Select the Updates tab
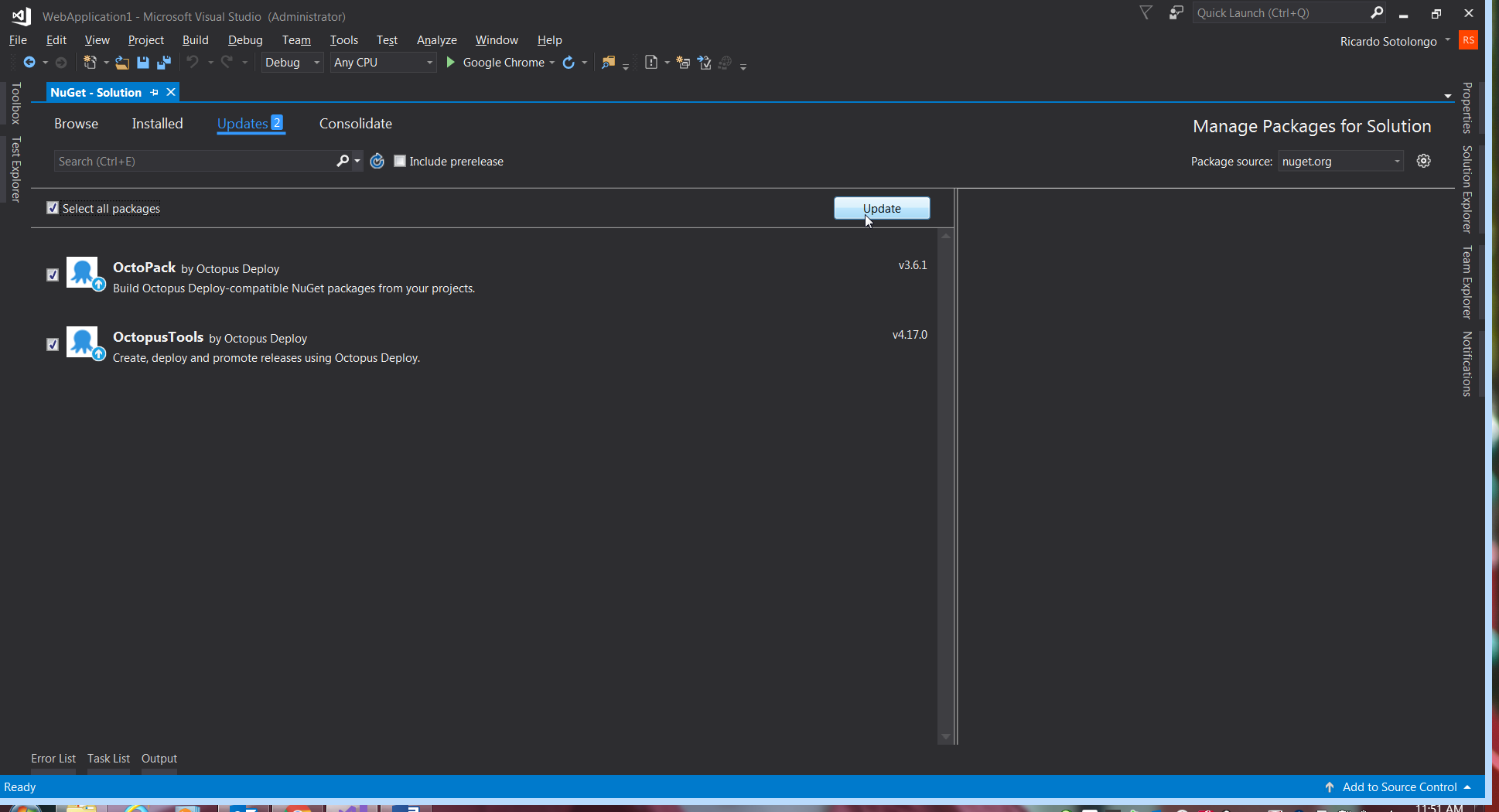 [x=251, y=124]
